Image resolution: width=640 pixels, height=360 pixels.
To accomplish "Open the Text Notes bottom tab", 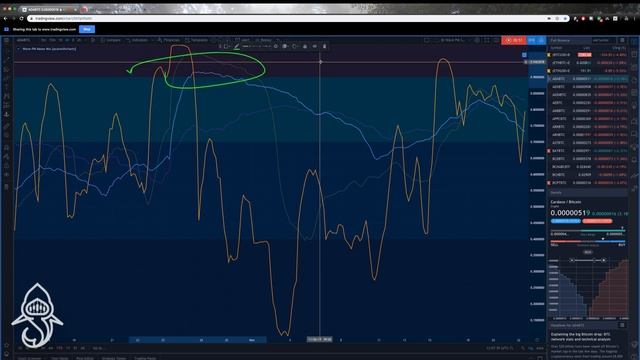I will coord(60,358).
